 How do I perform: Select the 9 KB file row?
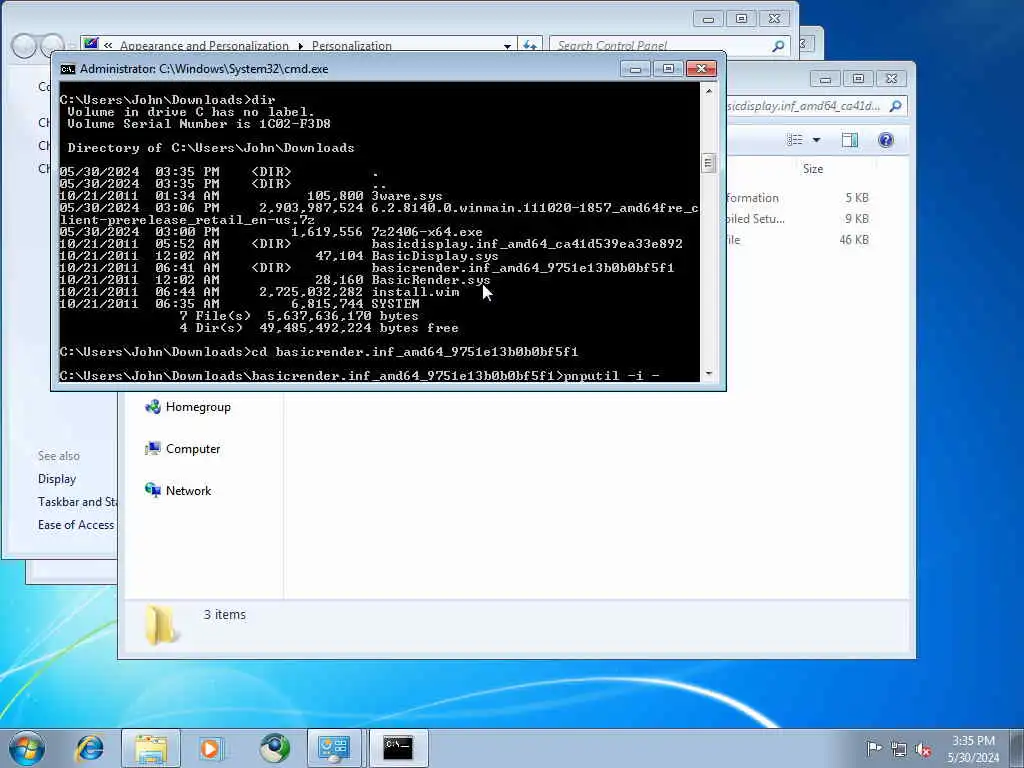tap(799, 219)
